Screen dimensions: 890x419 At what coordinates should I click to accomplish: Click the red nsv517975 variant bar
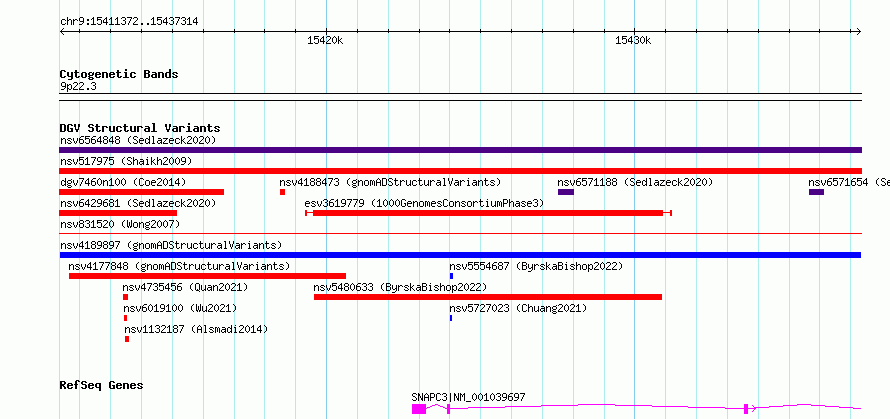point(460,171)
